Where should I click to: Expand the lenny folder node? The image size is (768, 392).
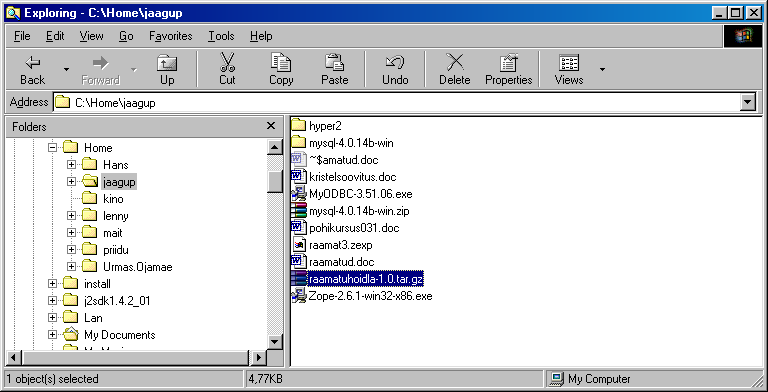pyautogui.click(x=72, y=216)
